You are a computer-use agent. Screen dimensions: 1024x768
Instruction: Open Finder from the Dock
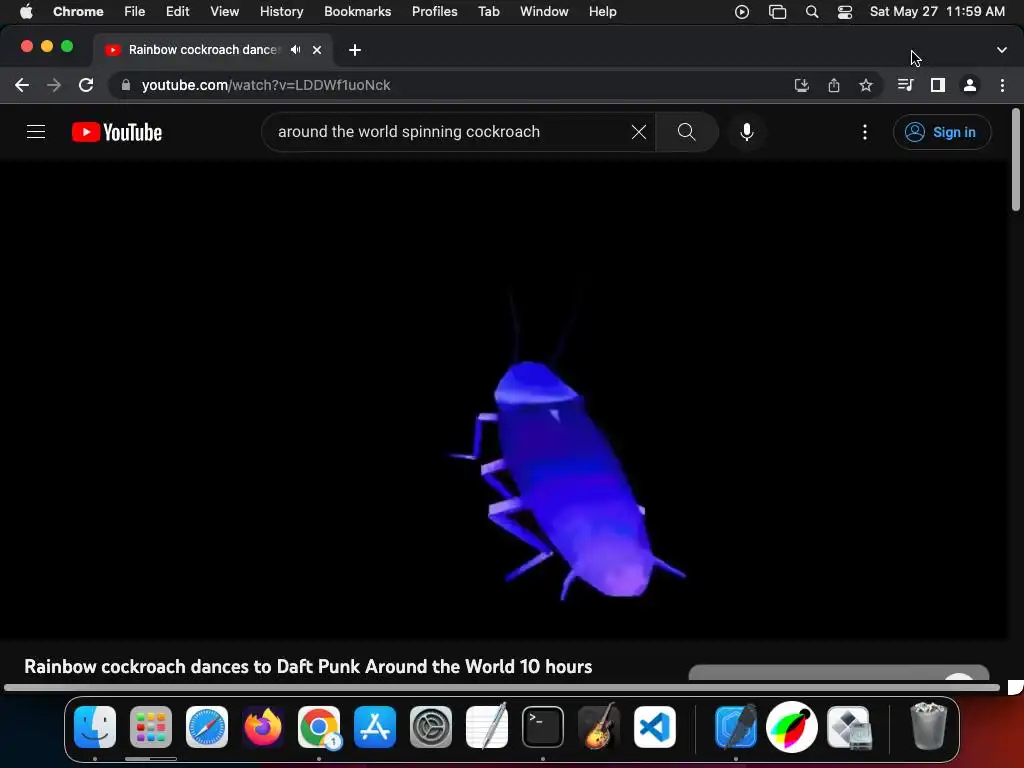[x=95, y=727]
